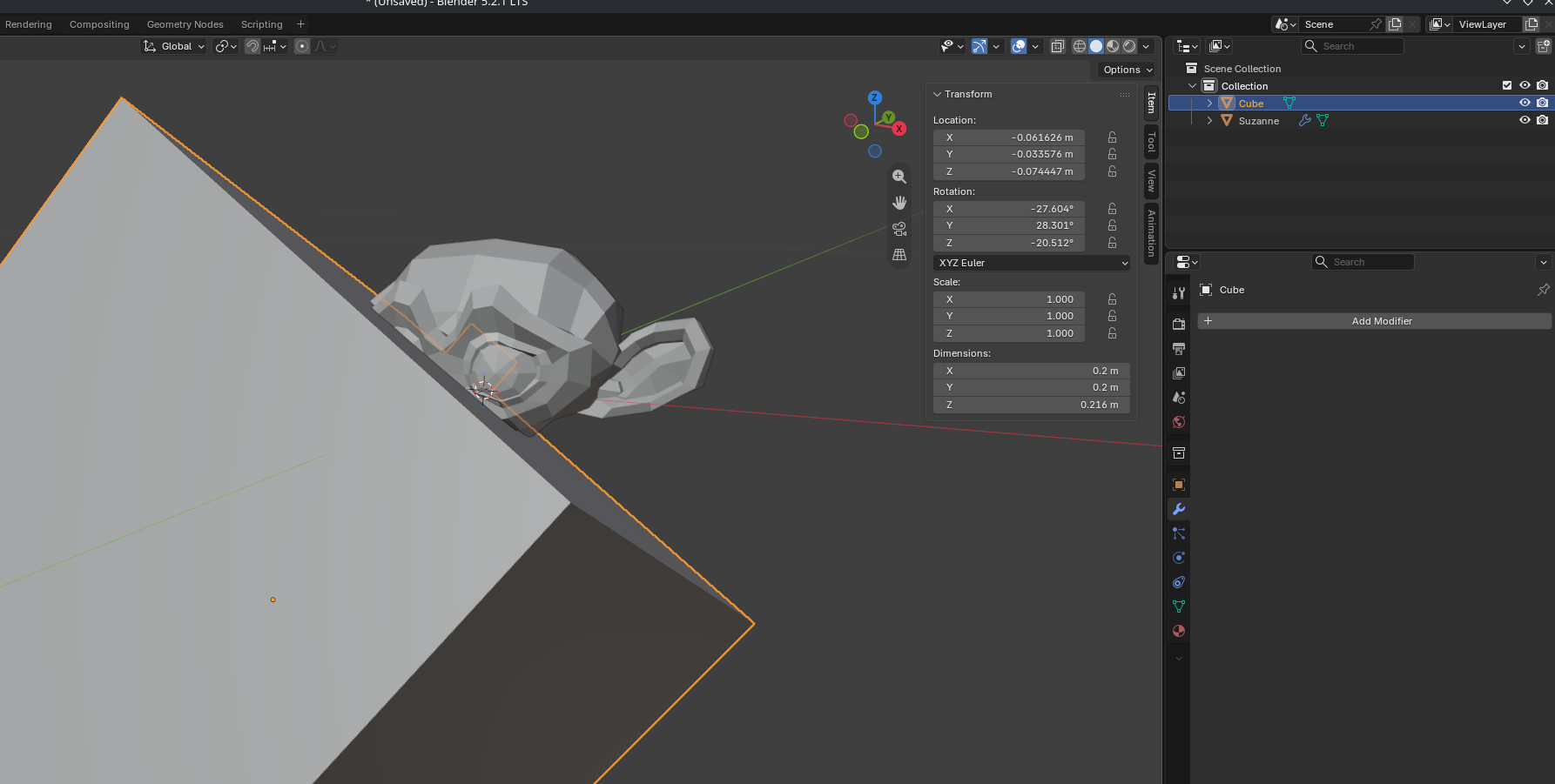The image size is (1555, 784).
Task: Uncheck the Collection exclude checkbox
Action: (1507, 85)
